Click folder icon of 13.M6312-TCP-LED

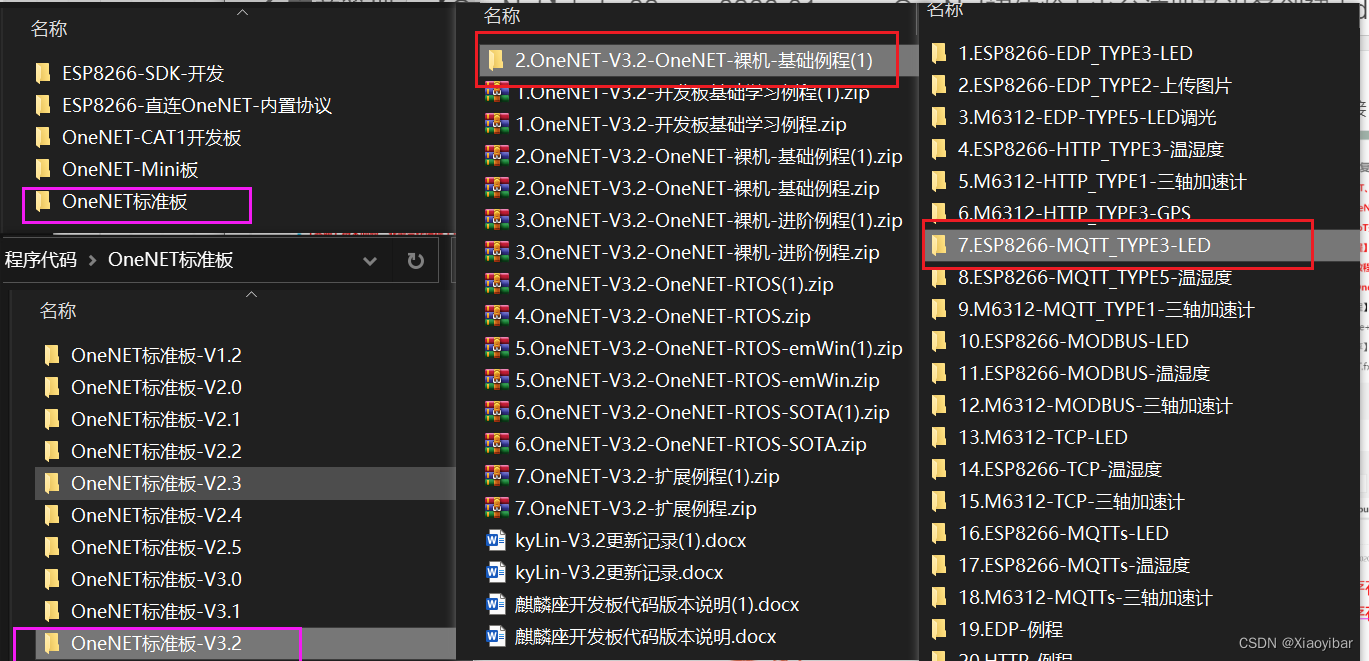point(938,437)
